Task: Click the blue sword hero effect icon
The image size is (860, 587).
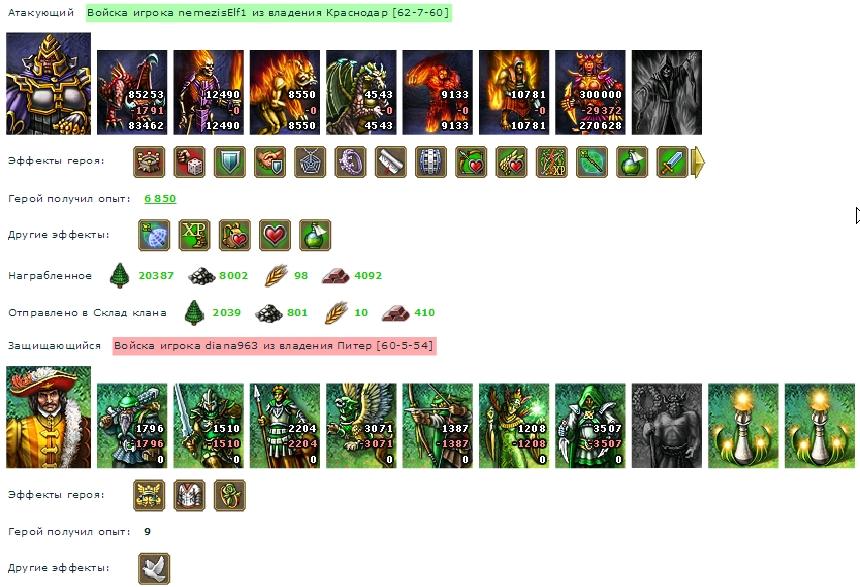Action: [672, 162]
